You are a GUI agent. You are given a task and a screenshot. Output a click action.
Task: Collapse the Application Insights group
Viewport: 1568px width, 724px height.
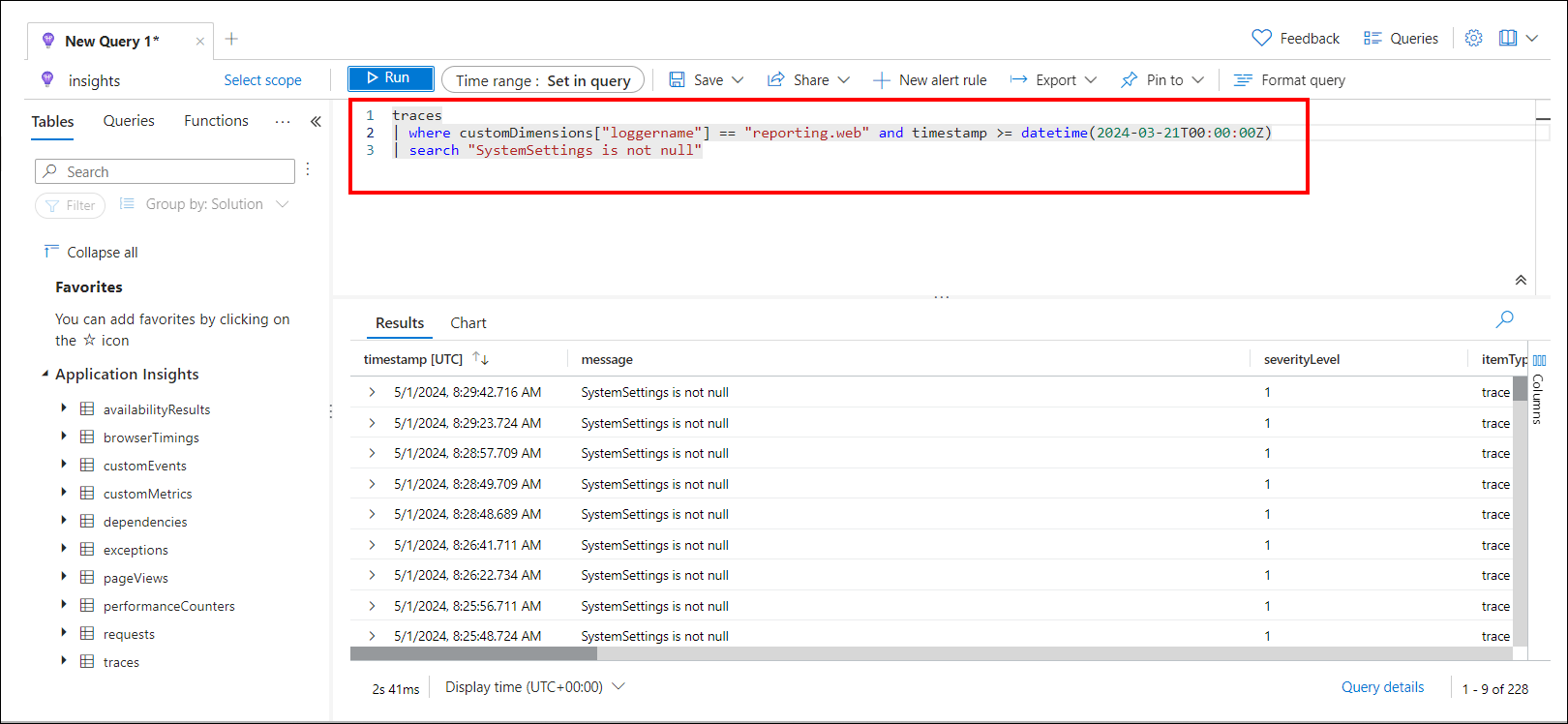click(x=45, y=374)
